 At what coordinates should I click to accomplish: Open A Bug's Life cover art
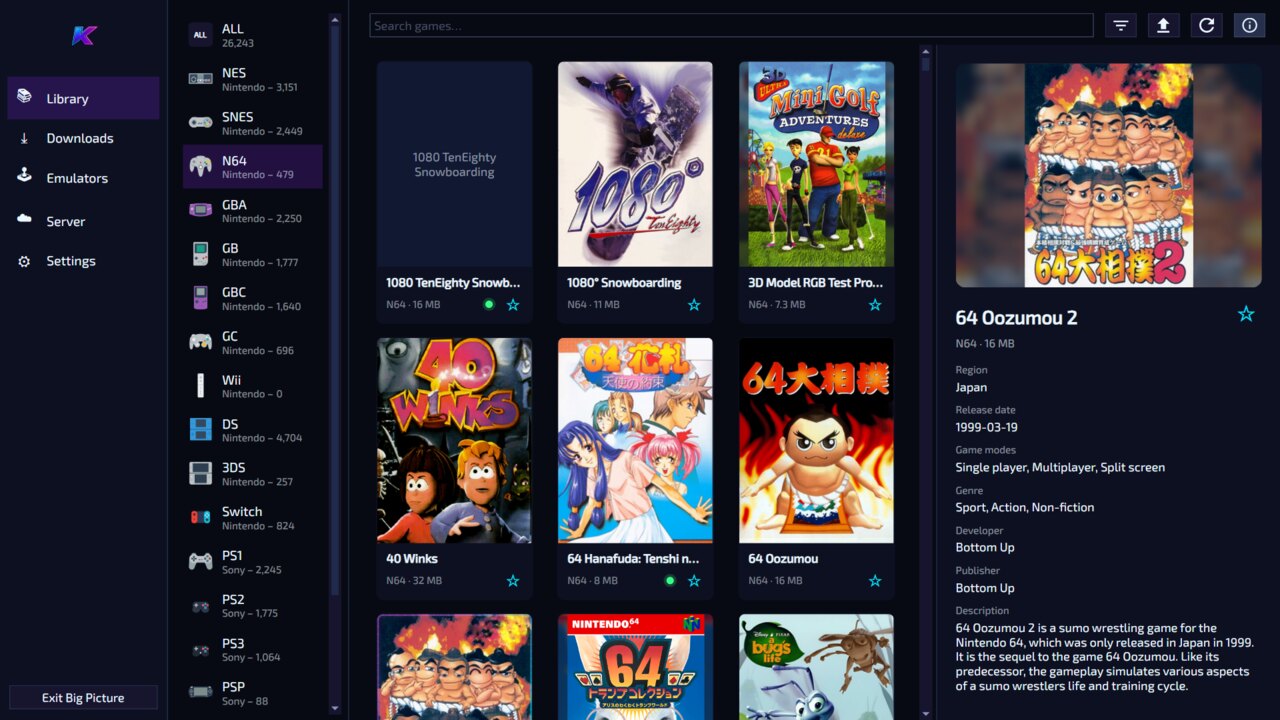point(816,667)
